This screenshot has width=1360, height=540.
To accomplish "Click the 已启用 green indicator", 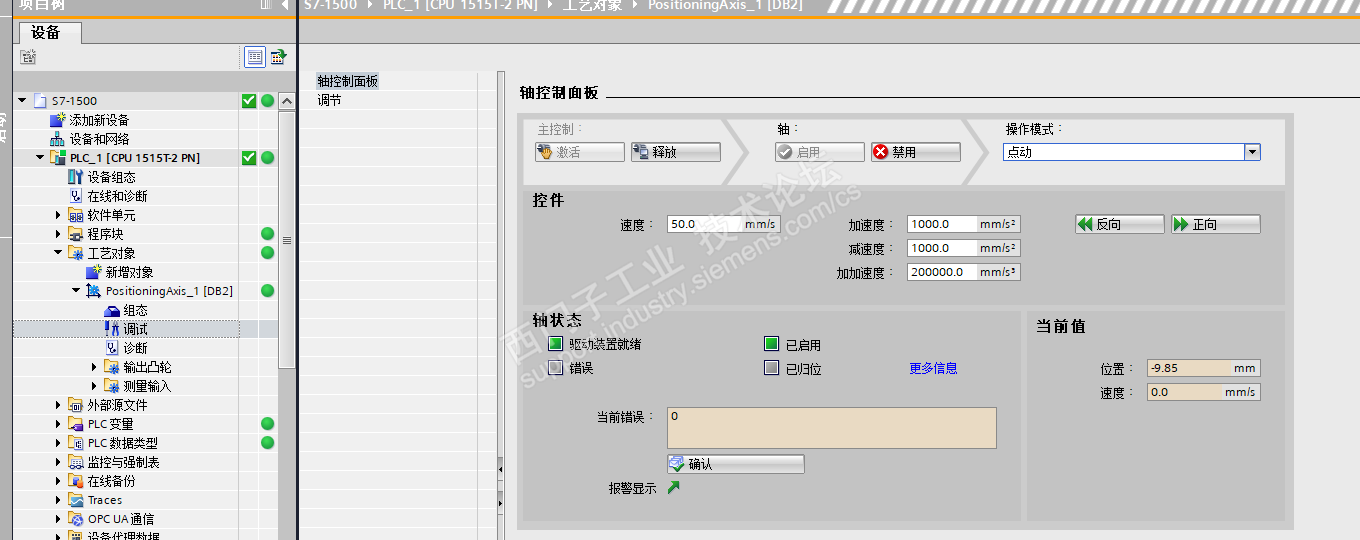I will (771, 344).
